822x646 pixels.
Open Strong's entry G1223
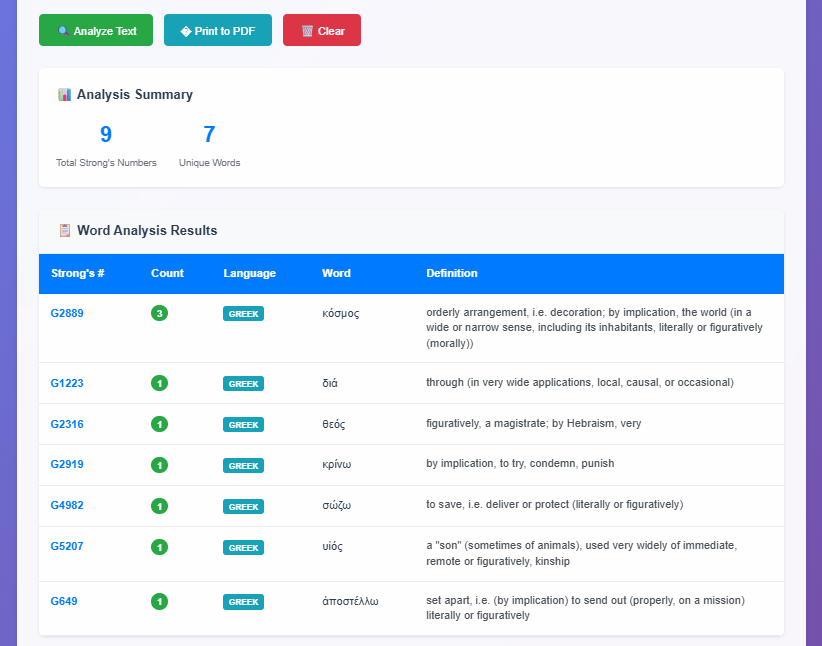[x=66, y=383]
